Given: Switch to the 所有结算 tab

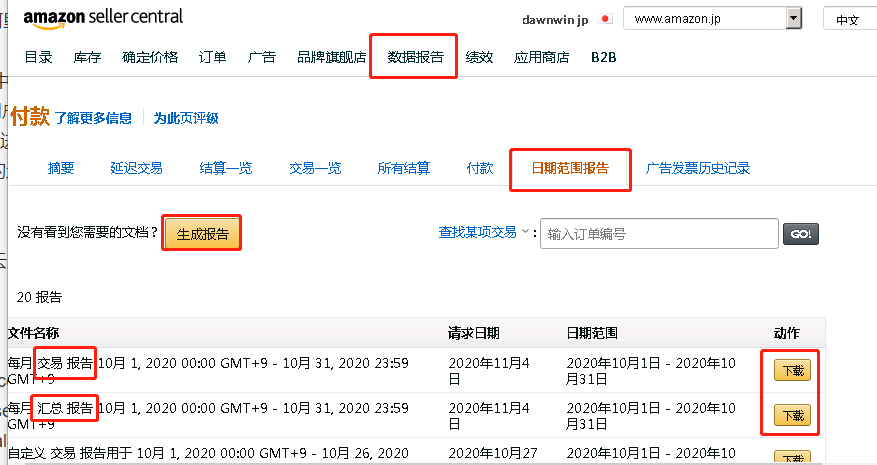Looking at the screenshot, I should coord(404,168).
